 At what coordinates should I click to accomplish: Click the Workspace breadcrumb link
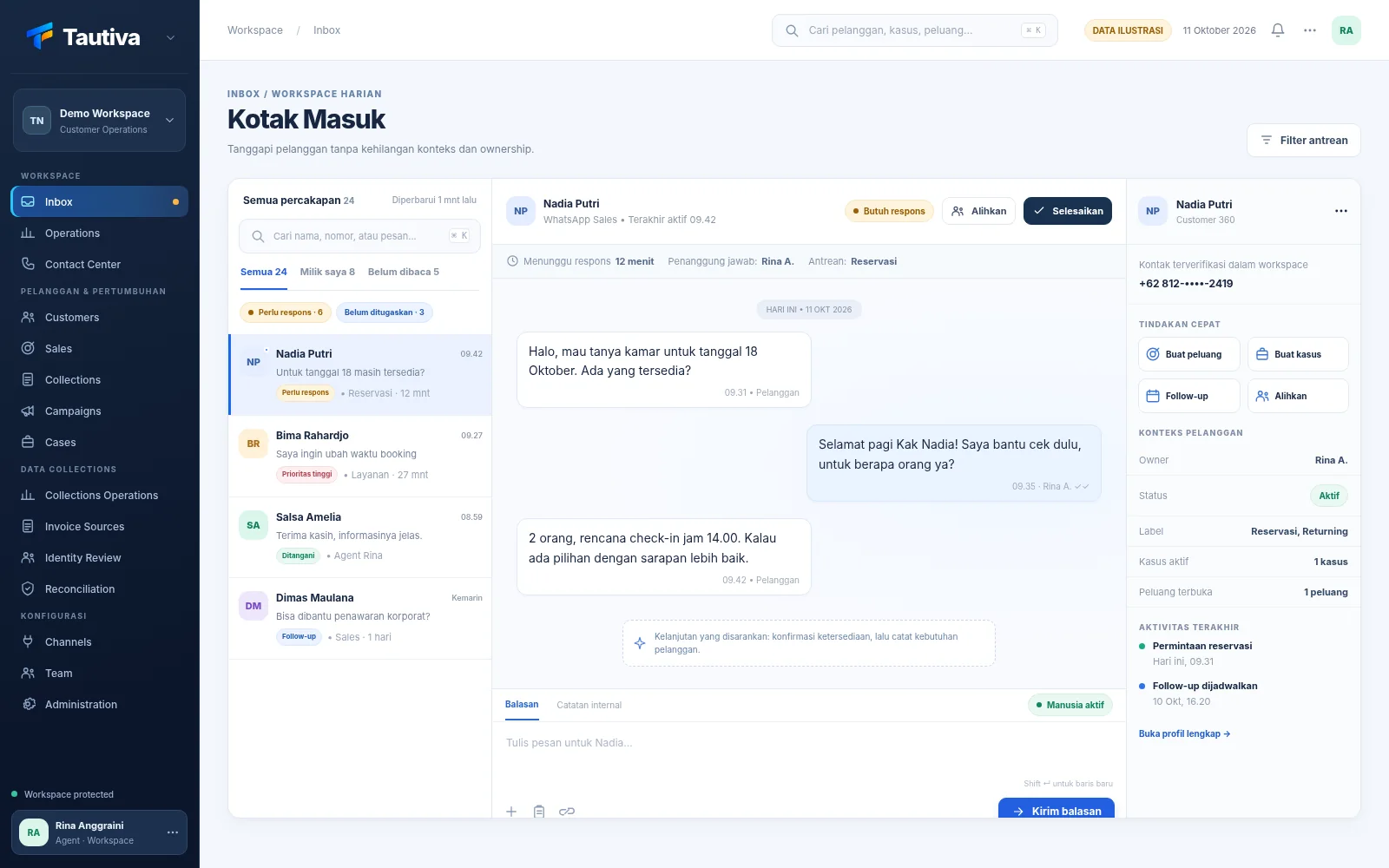[x=255, y=30]
